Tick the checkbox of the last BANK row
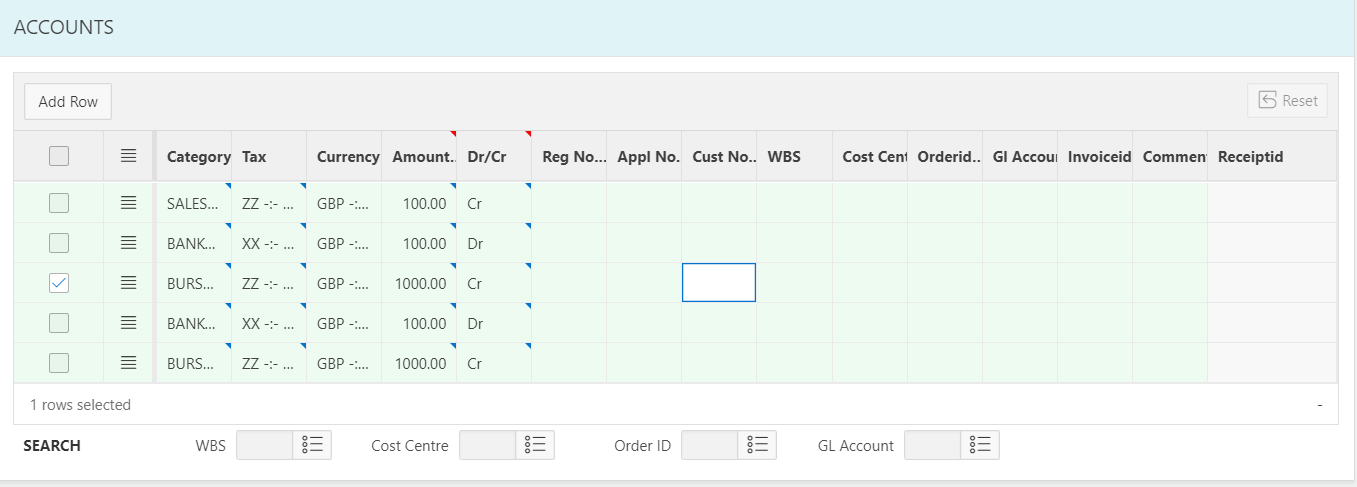Screen dimensions: 1357x487 point(59,323)
